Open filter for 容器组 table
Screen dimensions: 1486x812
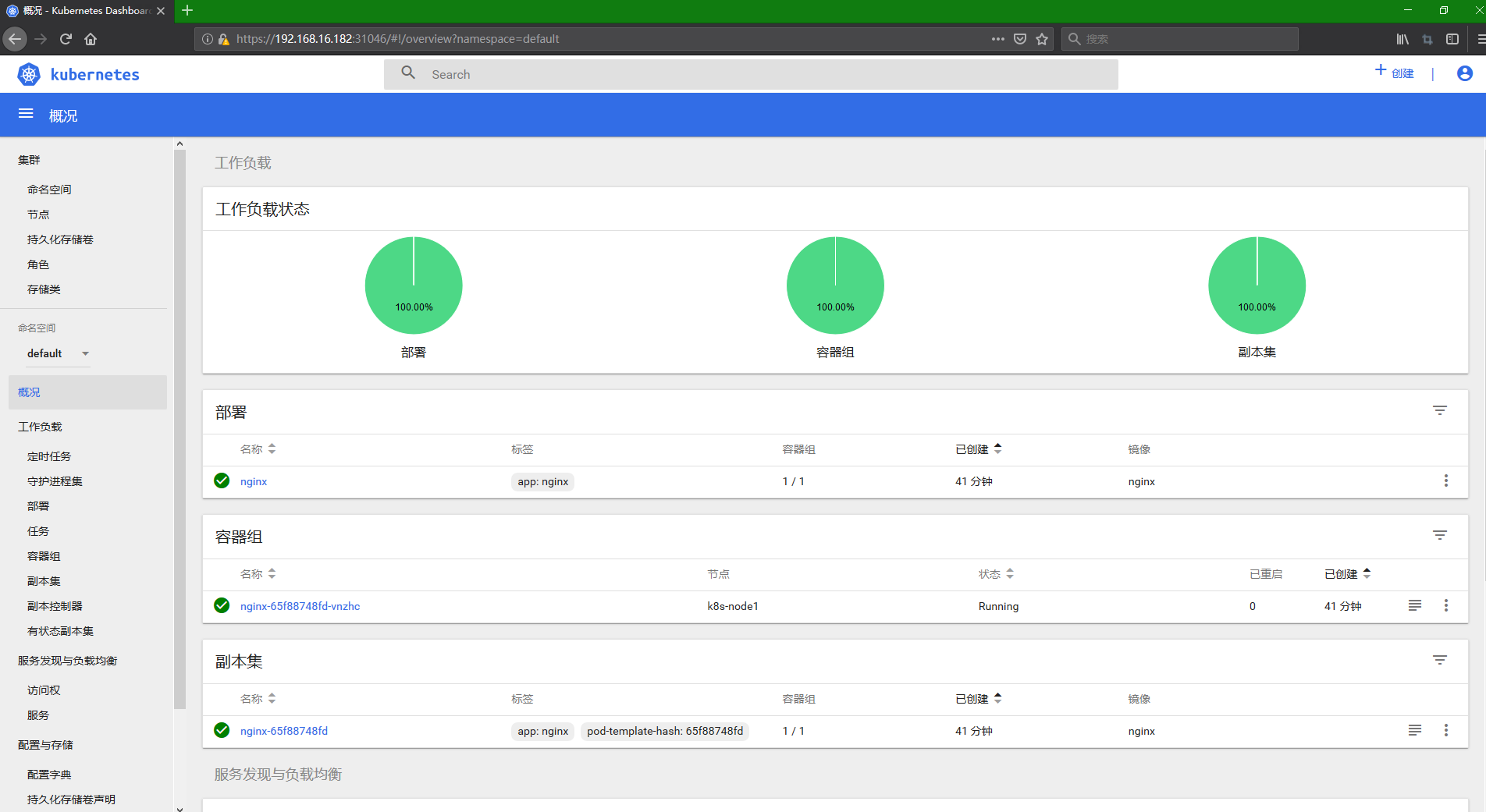pyautogui.click(x=1440, y=535)
